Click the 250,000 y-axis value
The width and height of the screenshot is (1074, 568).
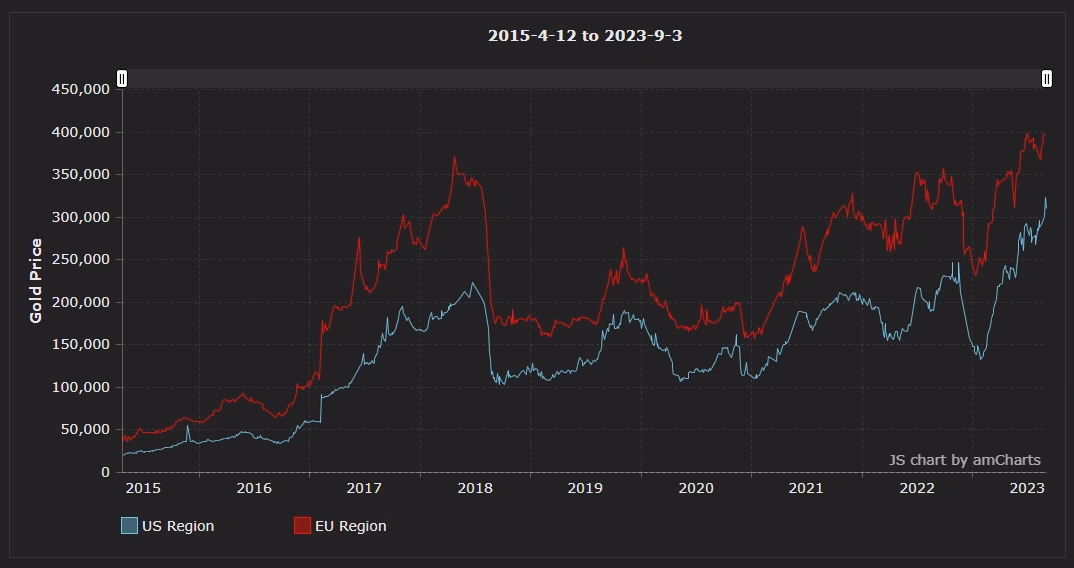pyautogui.click(x=81, y=259)
